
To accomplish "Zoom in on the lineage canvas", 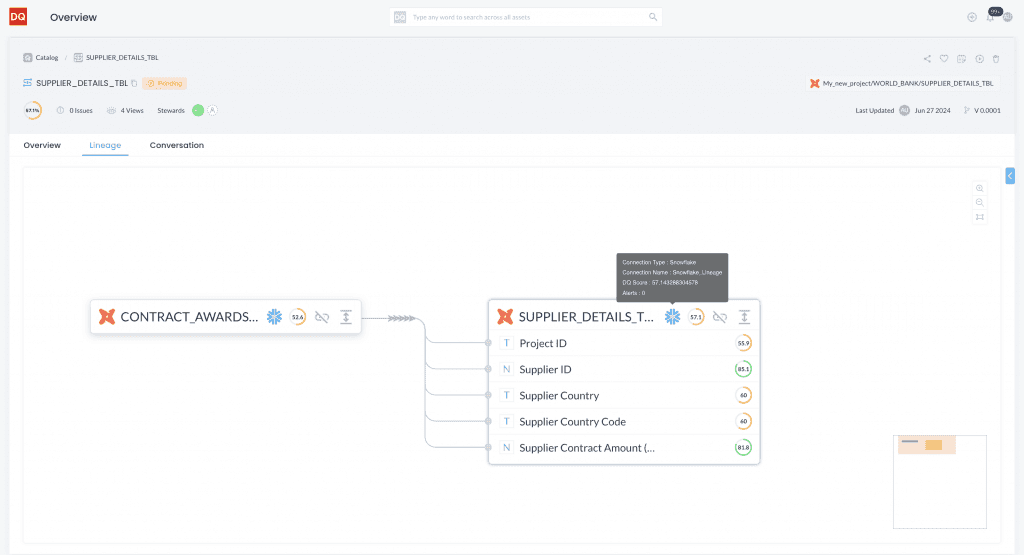I will (x=980, y=188).
